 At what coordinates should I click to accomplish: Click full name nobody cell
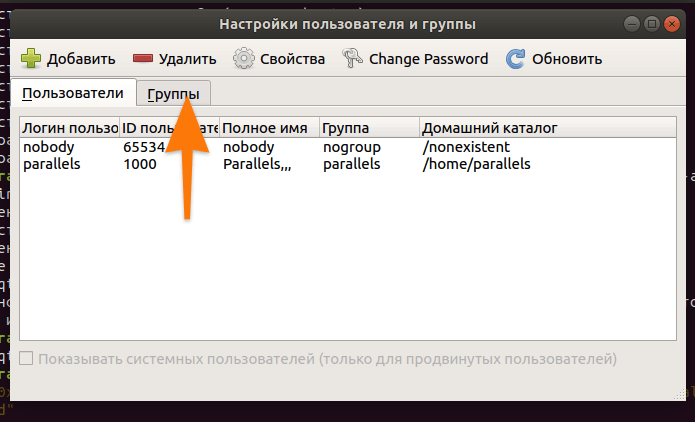click(249, 147)
